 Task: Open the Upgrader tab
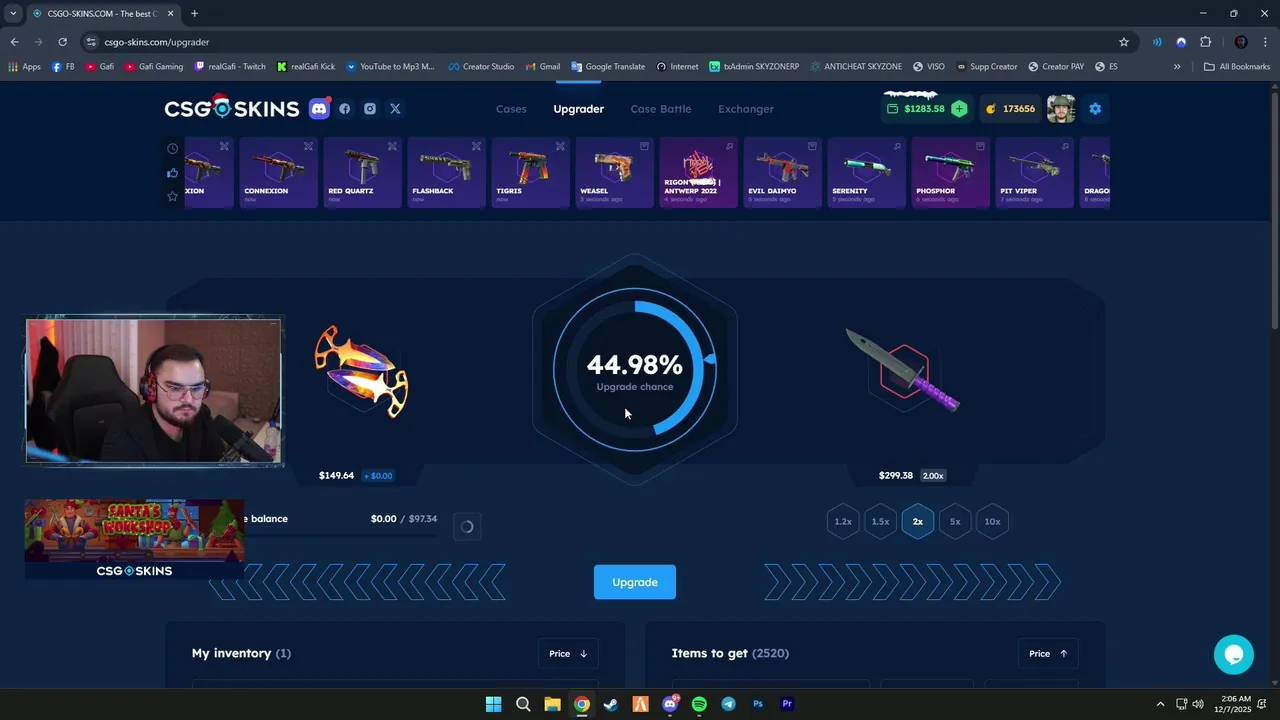(579, 109)
